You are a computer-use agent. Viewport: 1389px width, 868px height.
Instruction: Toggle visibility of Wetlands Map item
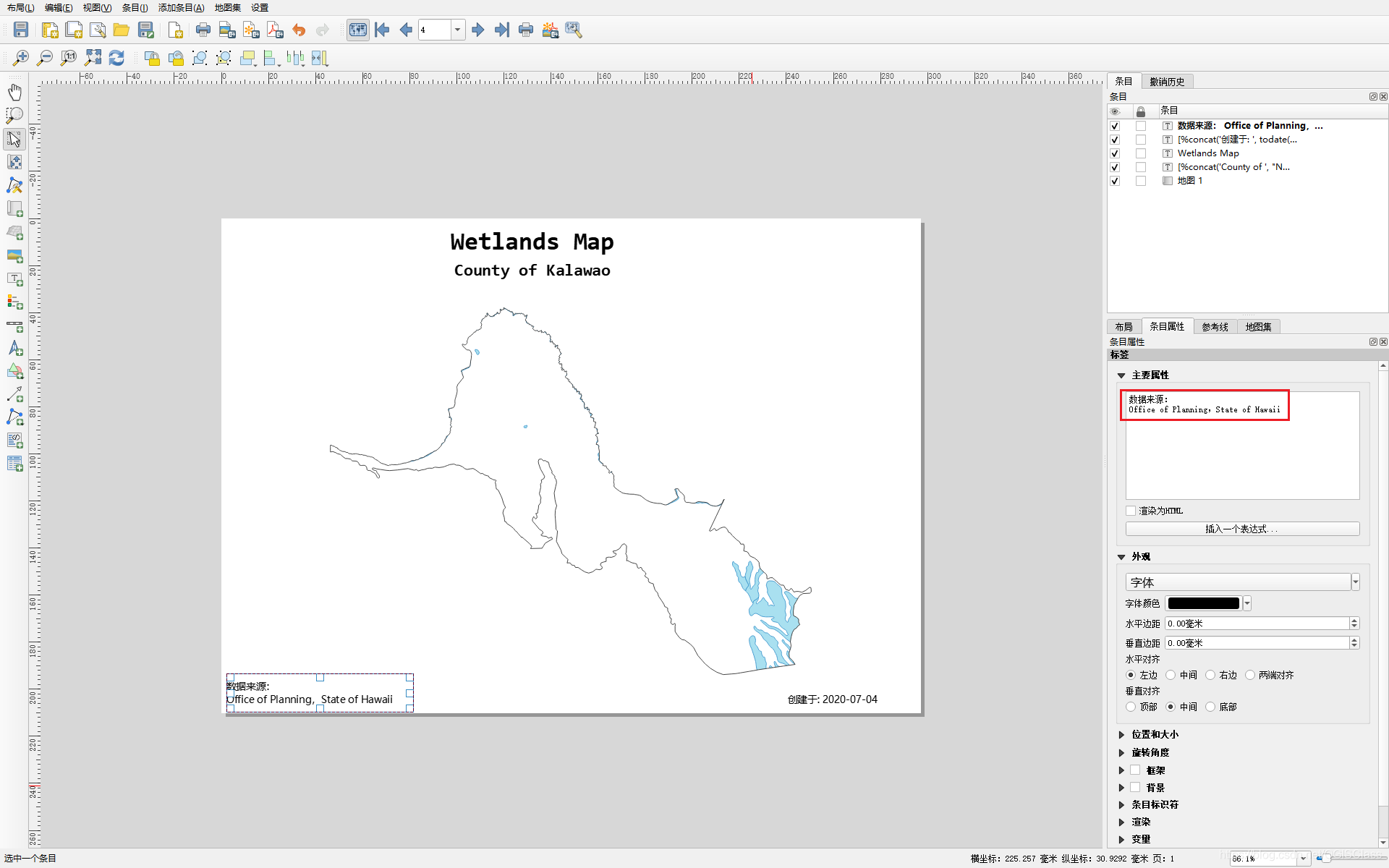point(1115,153)
